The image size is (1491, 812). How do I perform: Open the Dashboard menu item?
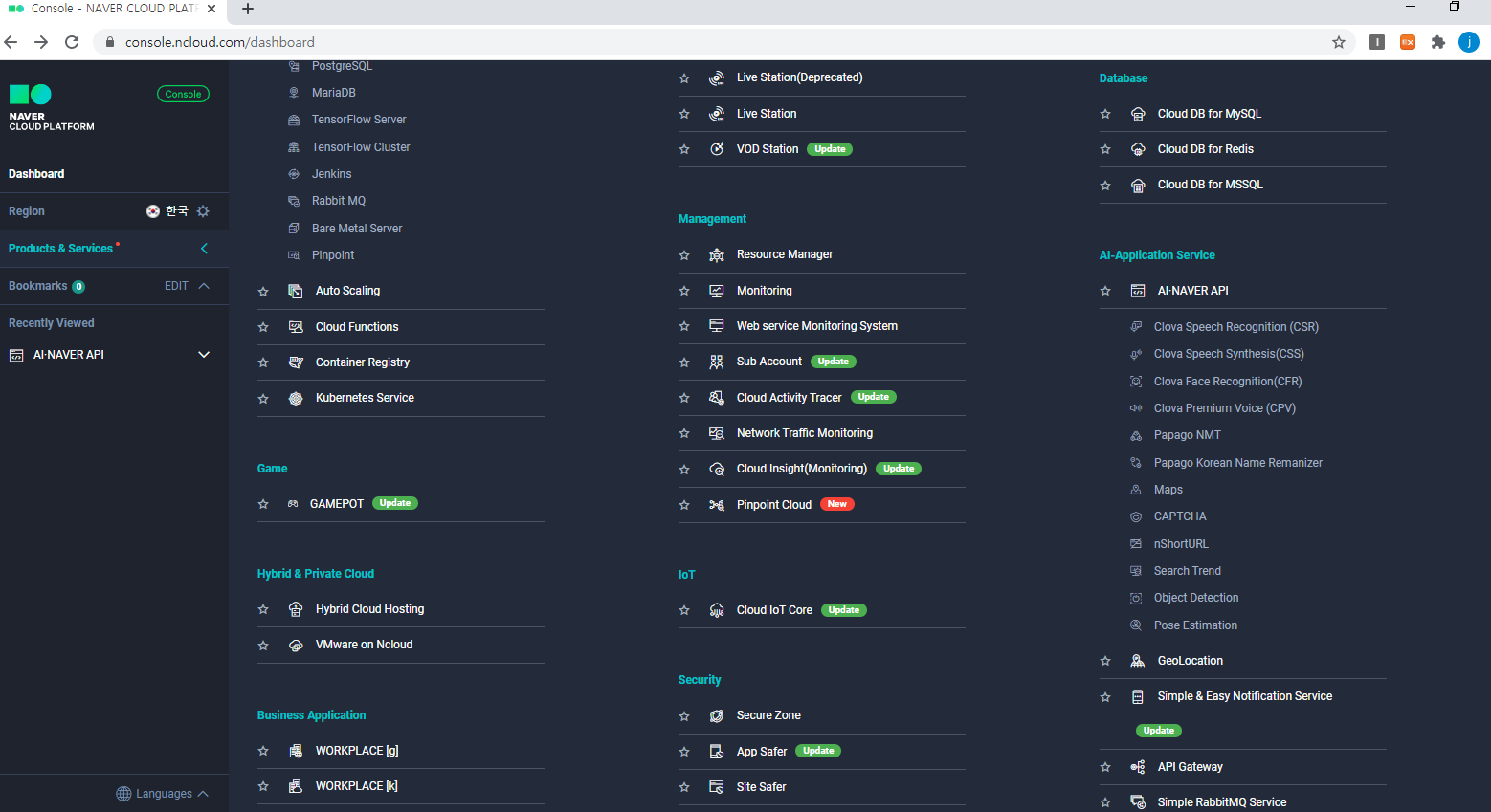click(36, 174)
